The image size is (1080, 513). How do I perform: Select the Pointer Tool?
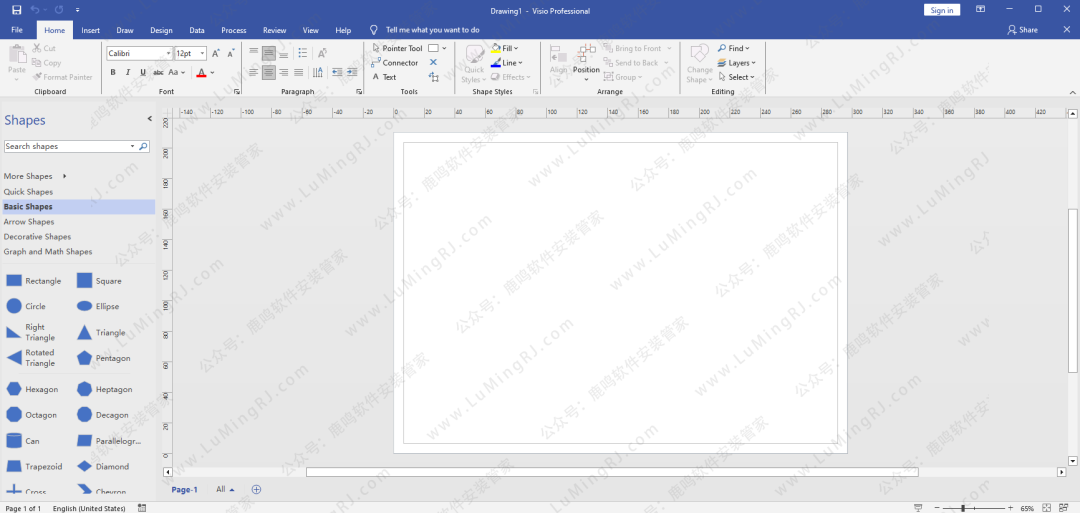click(396, 48)
